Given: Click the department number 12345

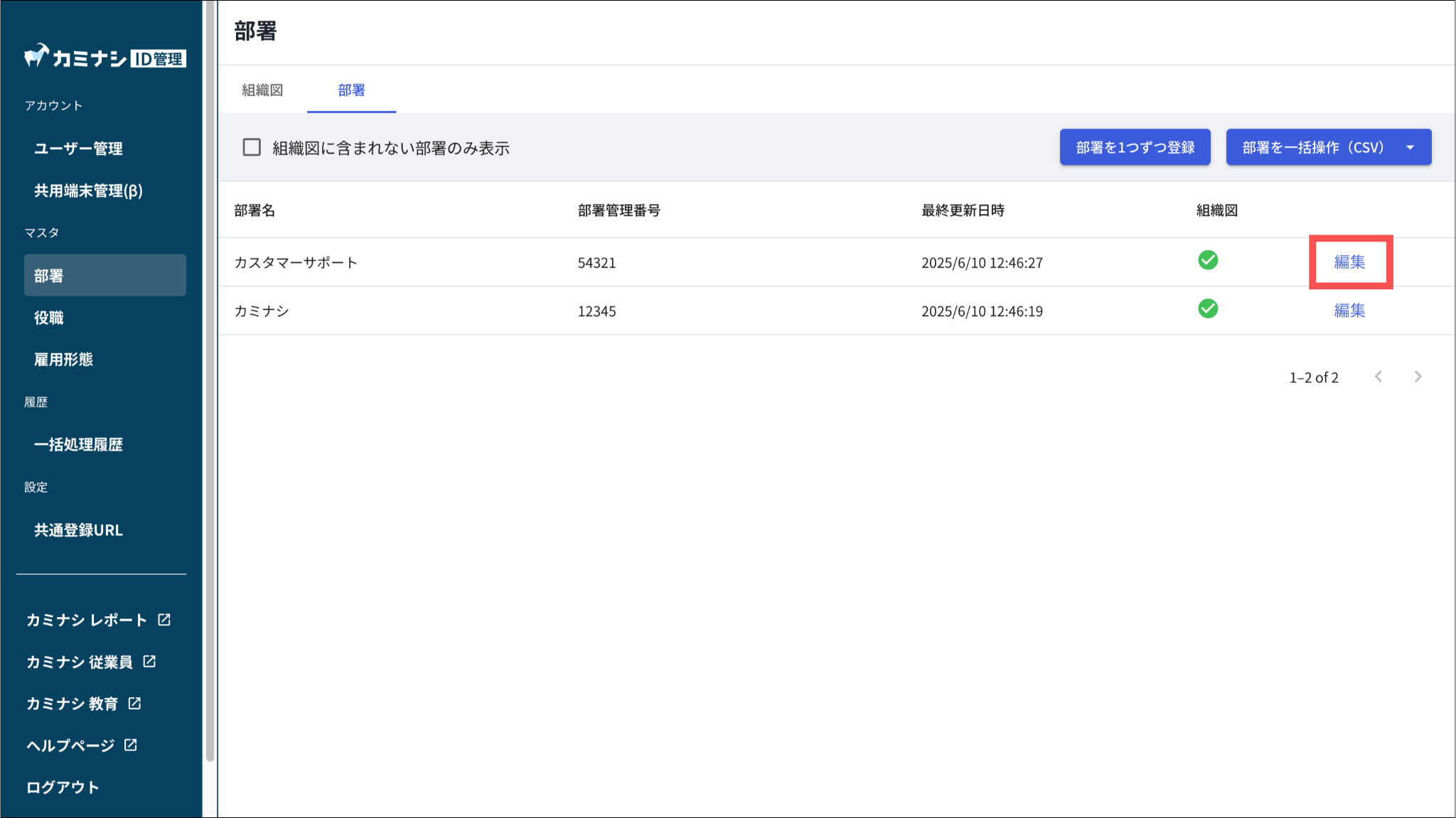Looking at the screenshot, I should [596, 311].
